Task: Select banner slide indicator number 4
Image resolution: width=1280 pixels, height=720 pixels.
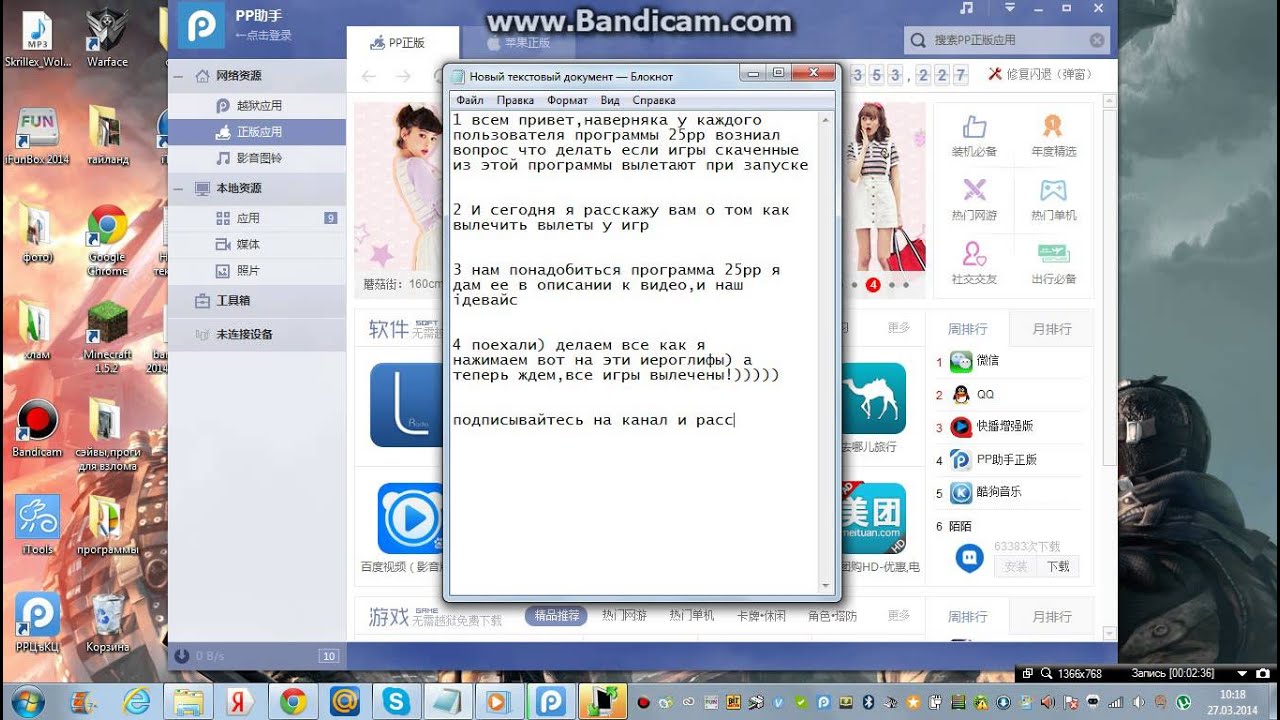Action: (x=873, y=285)
